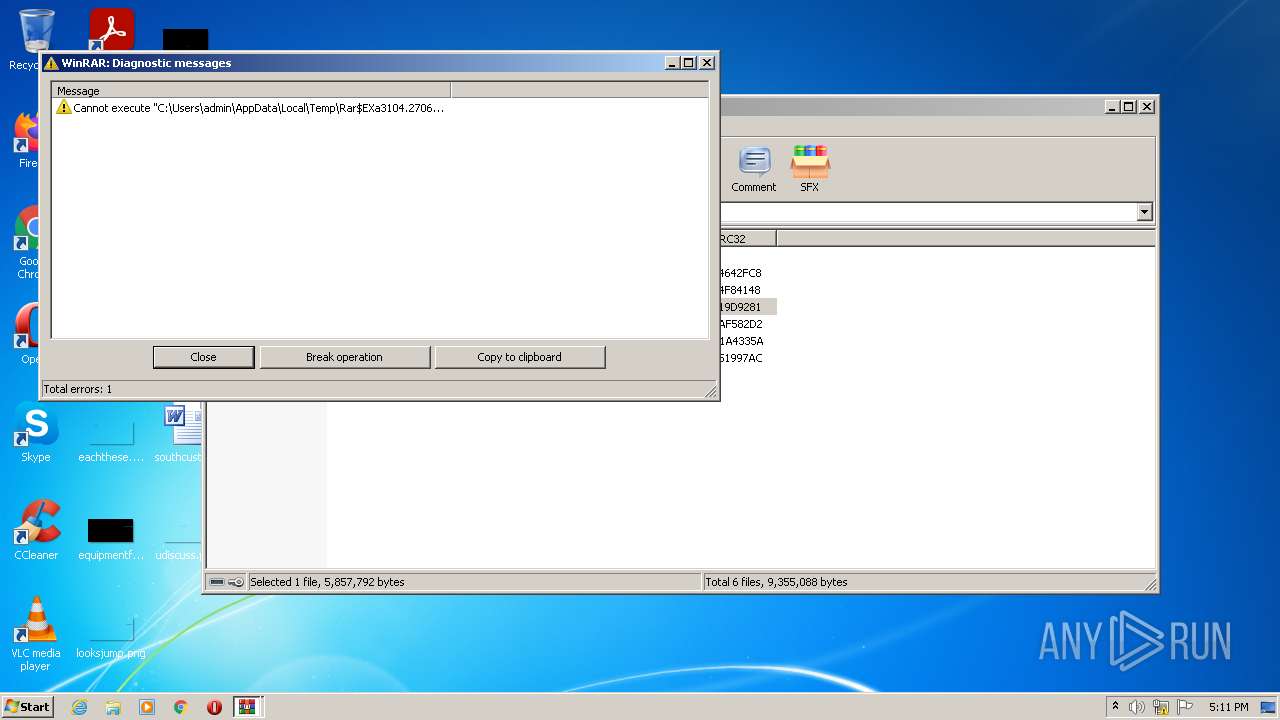Open Chrome from the taskbar
This screenshot has height=720, width=1280.
click(181, 707)
